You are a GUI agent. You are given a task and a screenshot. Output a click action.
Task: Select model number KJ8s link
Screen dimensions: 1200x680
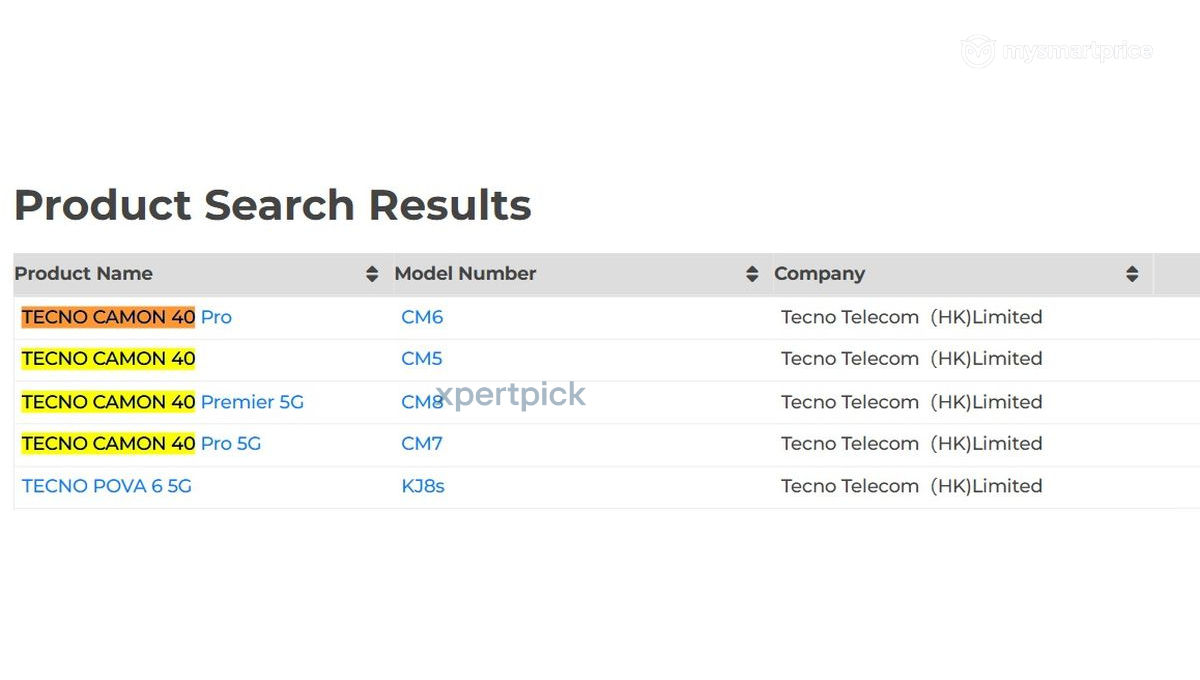tap(423, 486)
